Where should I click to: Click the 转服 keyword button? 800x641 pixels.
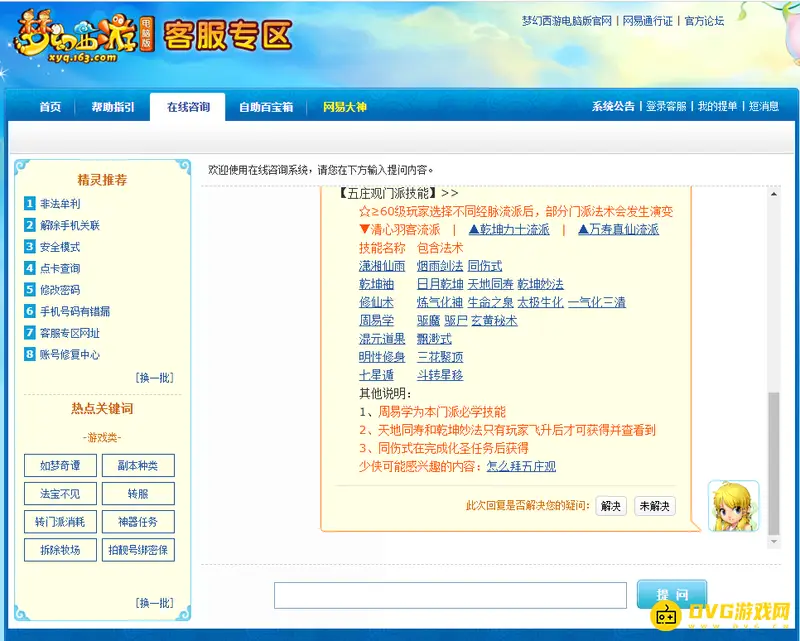pos(138,494)
